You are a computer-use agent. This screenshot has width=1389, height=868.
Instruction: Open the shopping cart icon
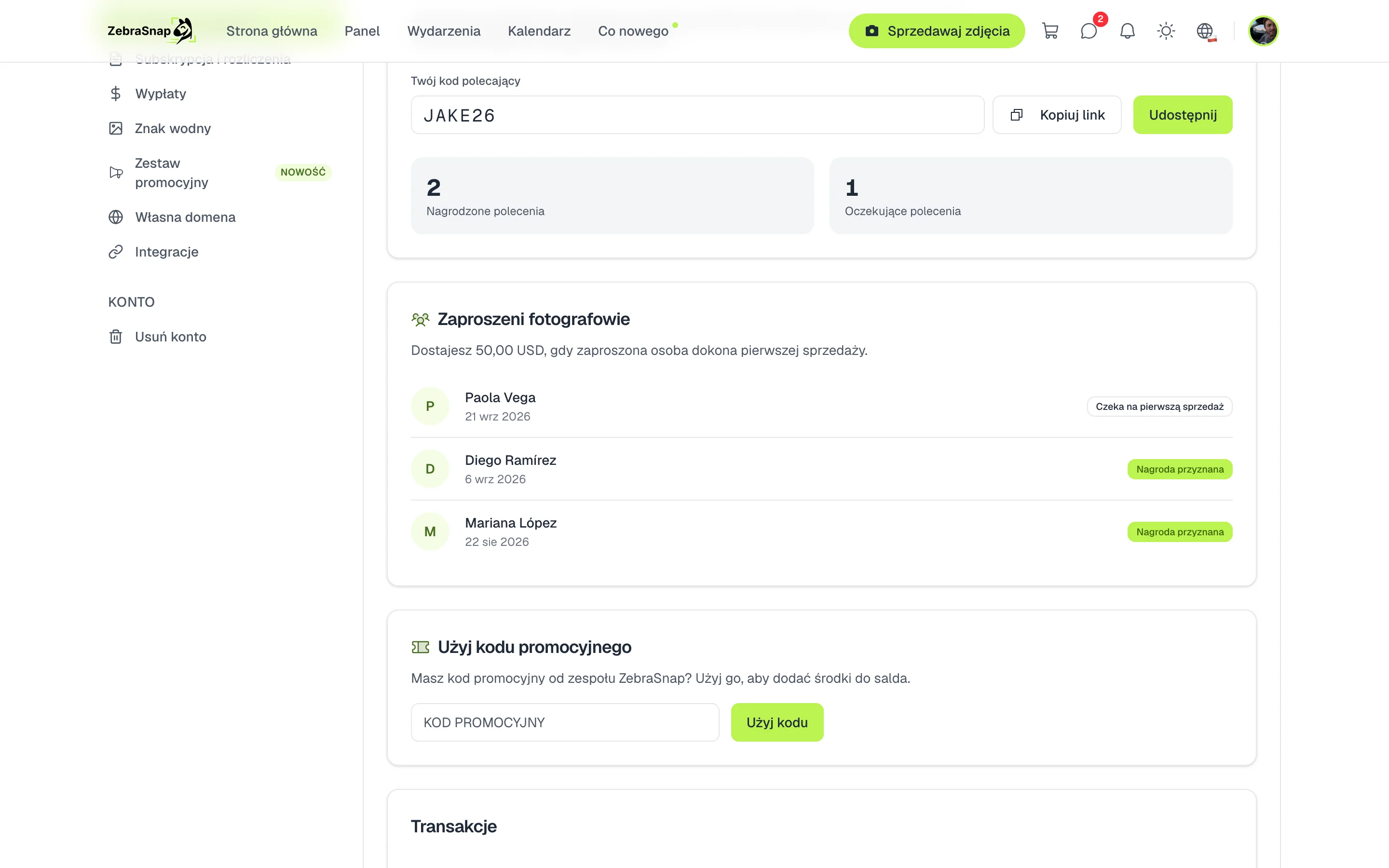pos(1050,31)
